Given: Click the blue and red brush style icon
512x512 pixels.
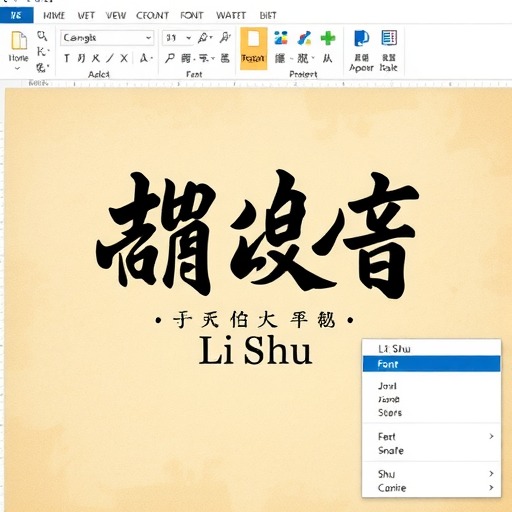Looking at the screenshot, I should [304, 38].
